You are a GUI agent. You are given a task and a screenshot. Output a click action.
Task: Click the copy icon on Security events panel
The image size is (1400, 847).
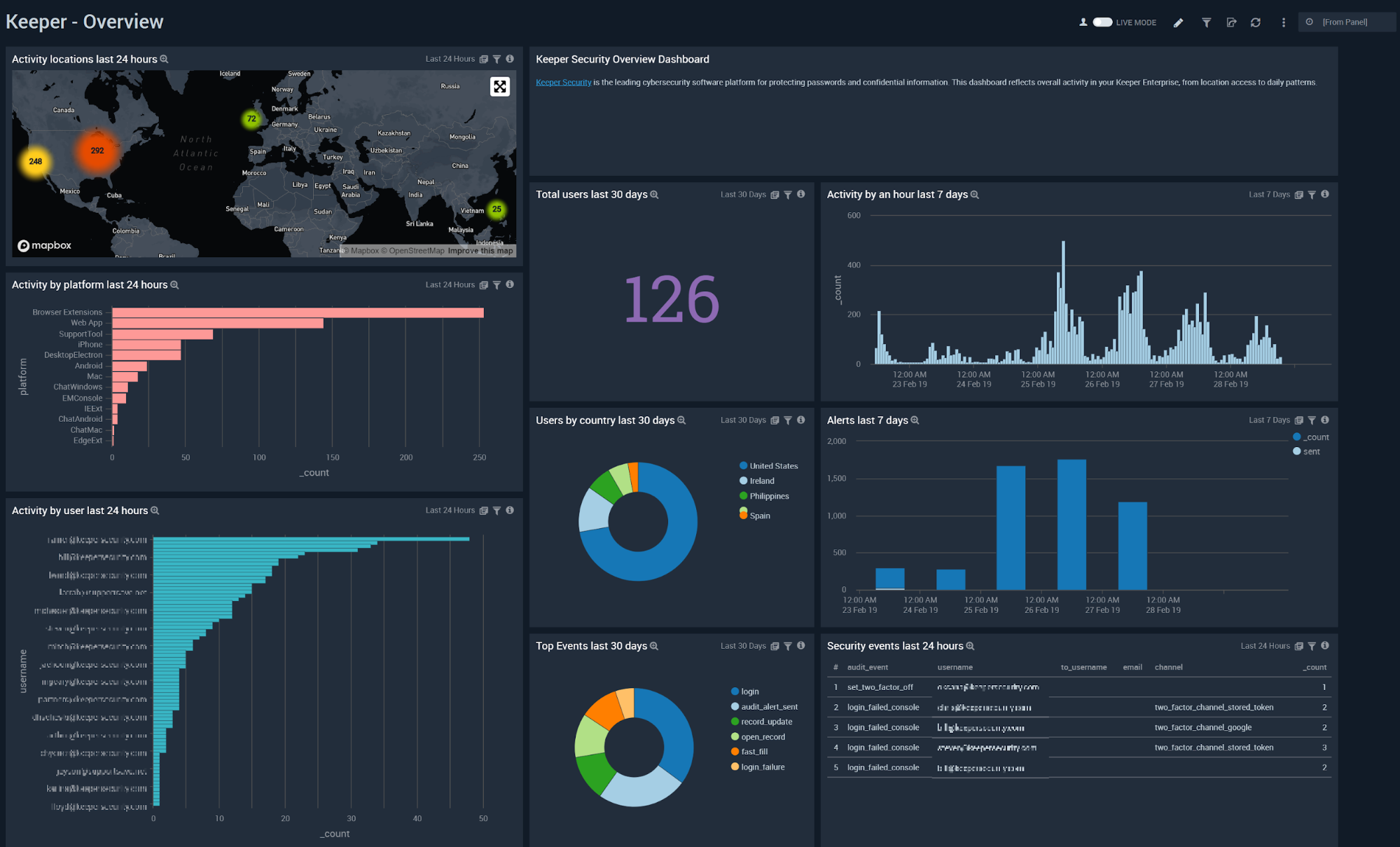1300,645
